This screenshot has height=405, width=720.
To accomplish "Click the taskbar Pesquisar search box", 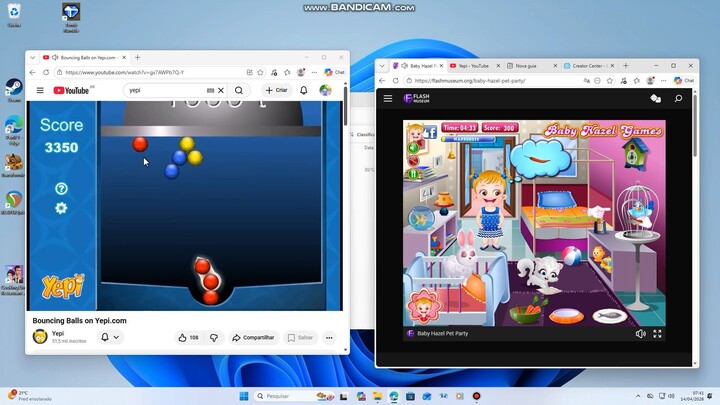I will pyautogui.click(x=295, y=396).
